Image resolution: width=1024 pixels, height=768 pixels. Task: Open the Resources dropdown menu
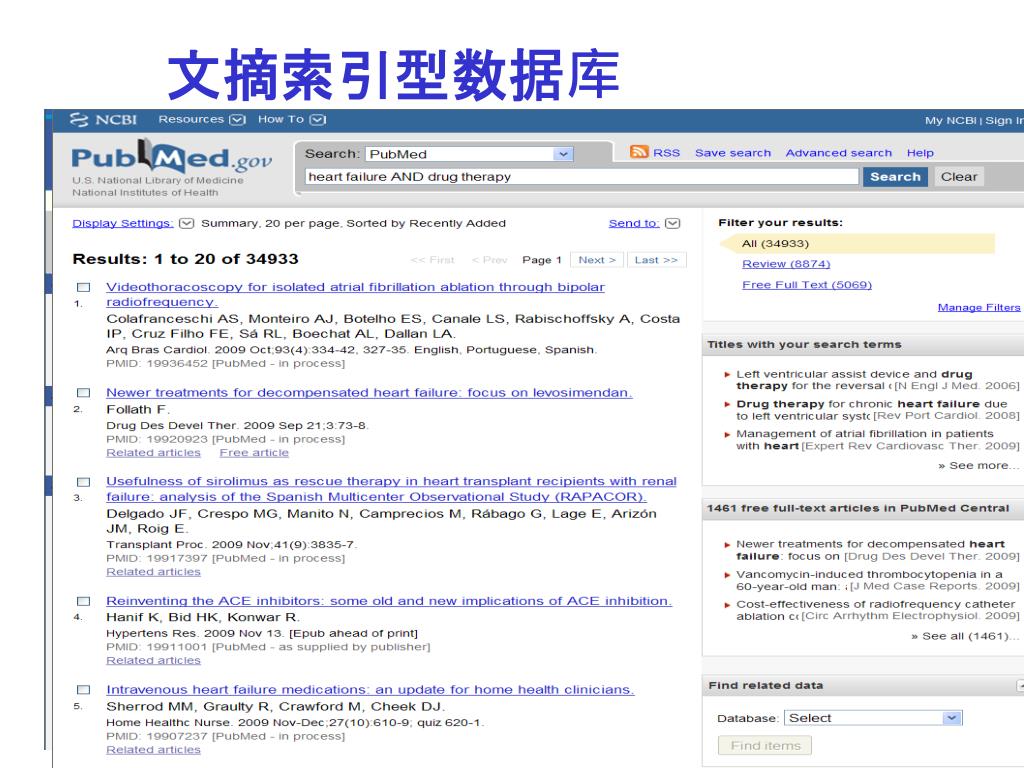pyautogui.click(x=202, y=120)
